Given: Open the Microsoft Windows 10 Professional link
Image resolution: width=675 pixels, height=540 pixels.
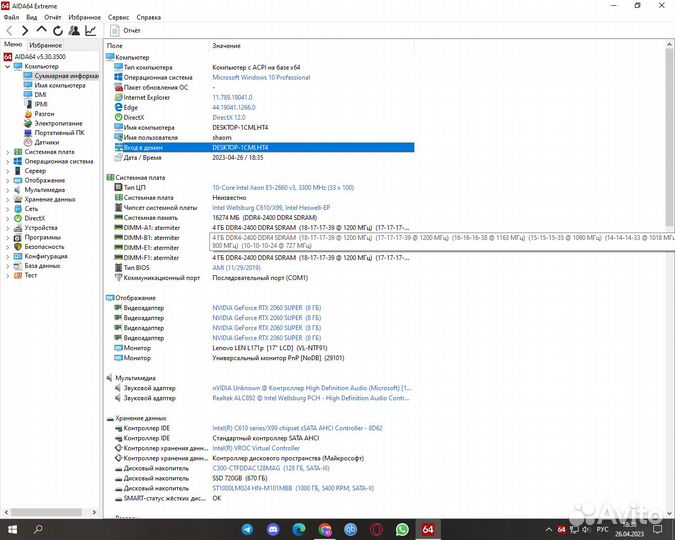Looking at the screenshot, I should (x=261, y=77).
